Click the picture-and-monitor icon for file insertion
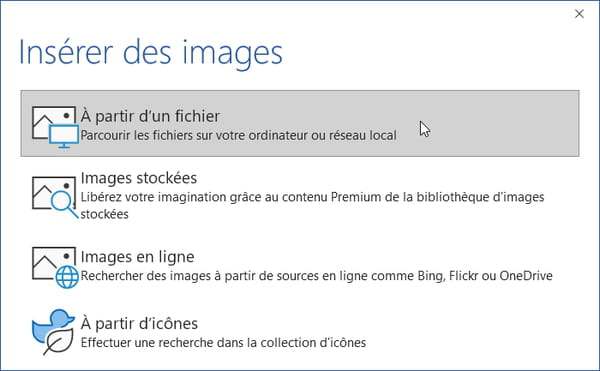 click(x=55, y=127)
